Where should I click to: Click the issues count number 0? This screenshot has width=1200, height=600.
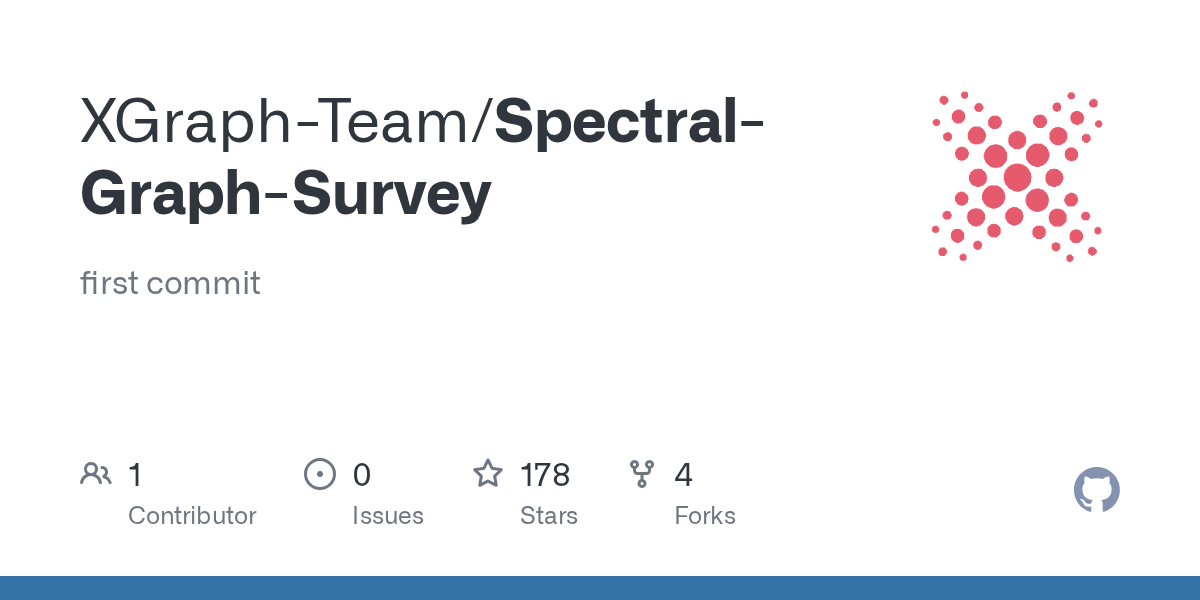(361, 475)
